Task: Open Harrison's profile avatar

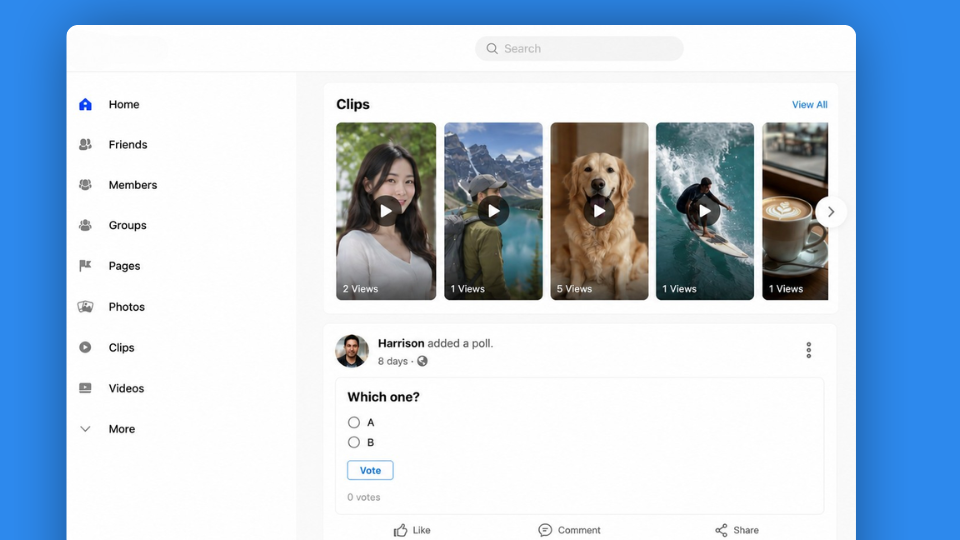Action: (352, 351)
